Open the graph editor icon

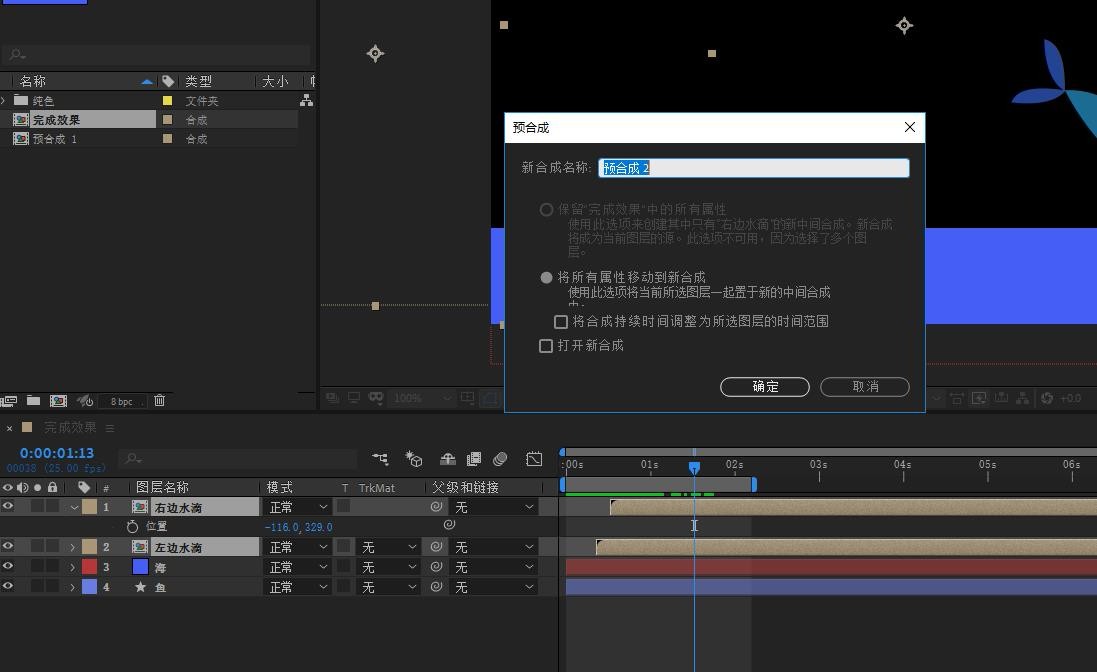point(534,459)
